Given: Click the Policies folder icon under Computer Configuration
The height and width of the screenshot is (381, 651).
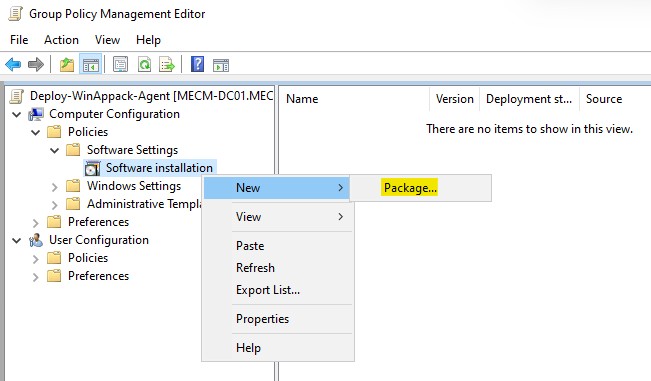Looking at the screenshot, I should [x=54, y=132].
